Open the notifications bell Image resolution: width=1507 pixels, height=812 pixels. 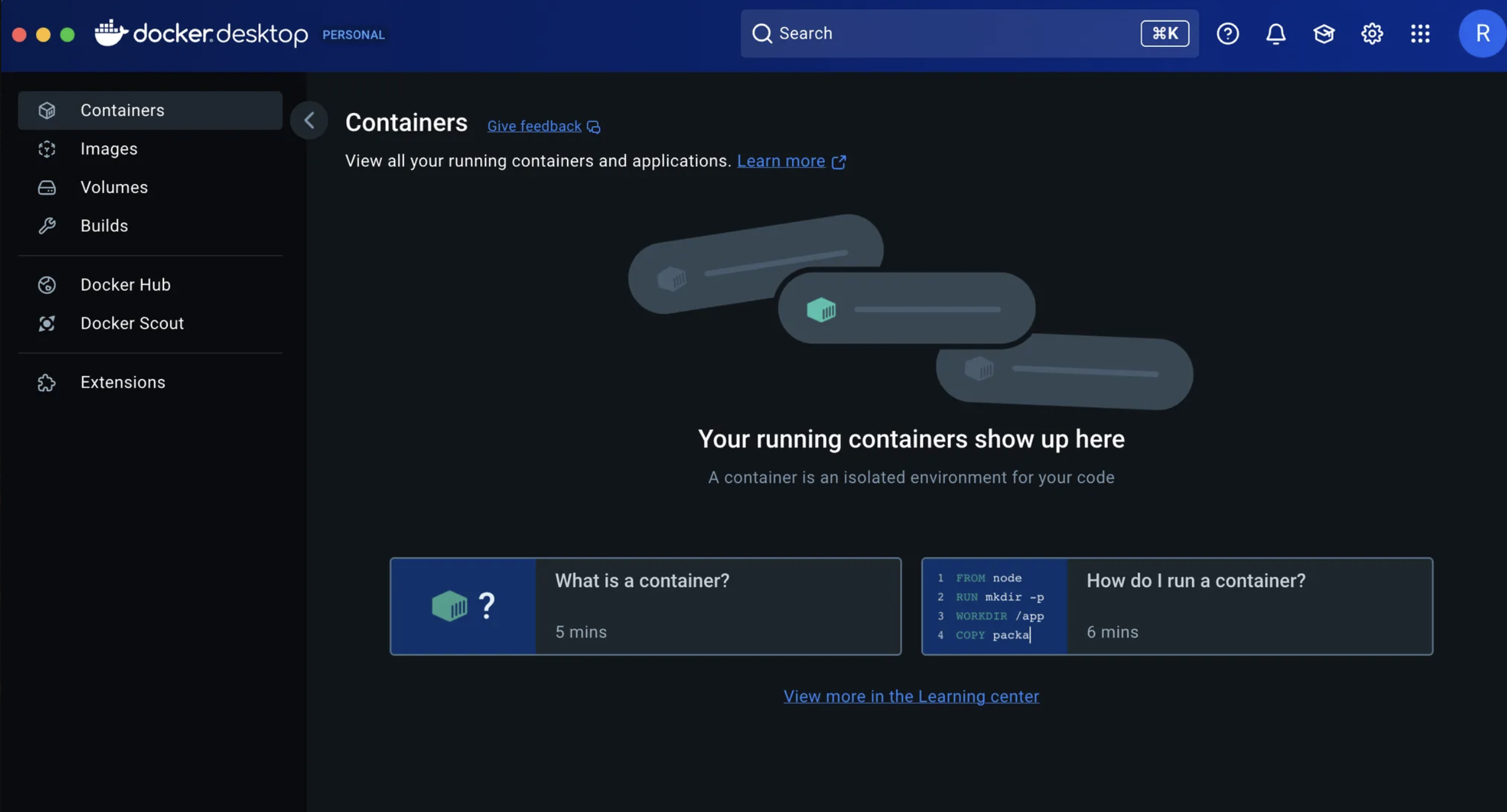[1275, 33]
